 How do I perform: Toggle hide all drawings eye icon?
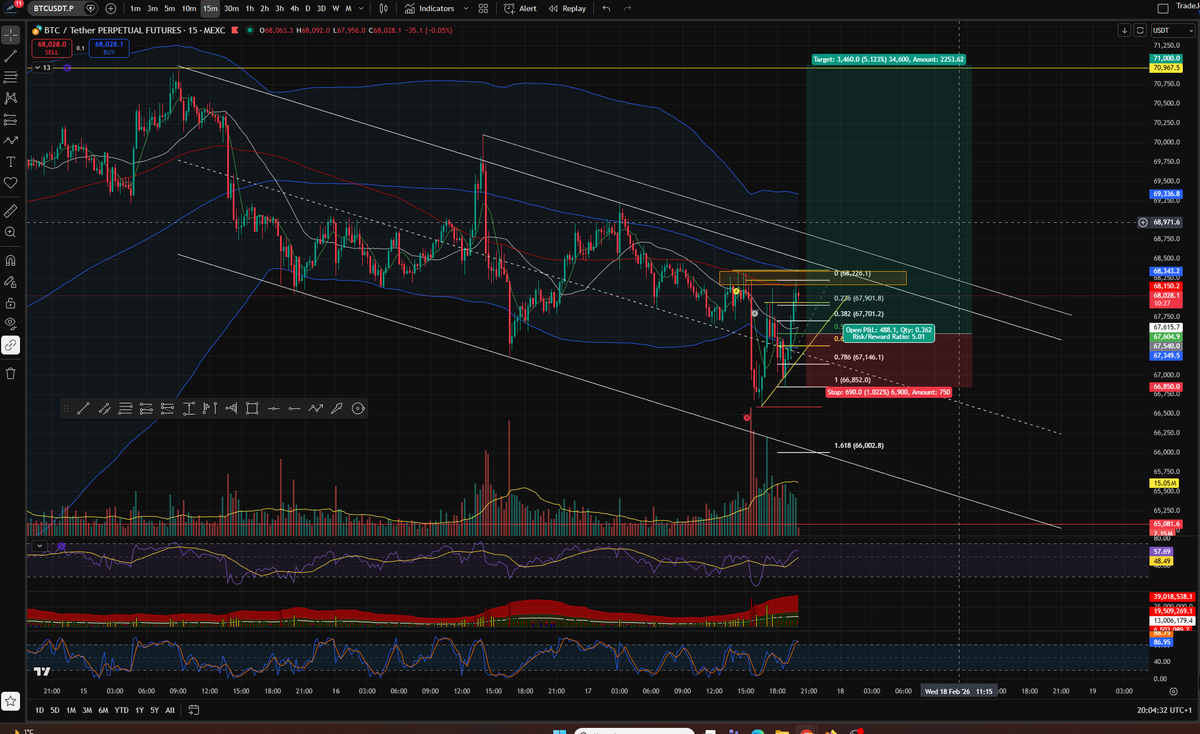click(11, 324)
